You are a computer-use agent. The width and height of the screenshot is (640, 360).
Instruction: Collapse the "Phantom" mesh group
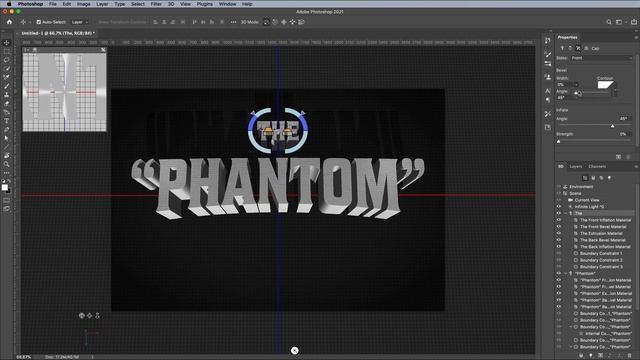pos(566,273)
